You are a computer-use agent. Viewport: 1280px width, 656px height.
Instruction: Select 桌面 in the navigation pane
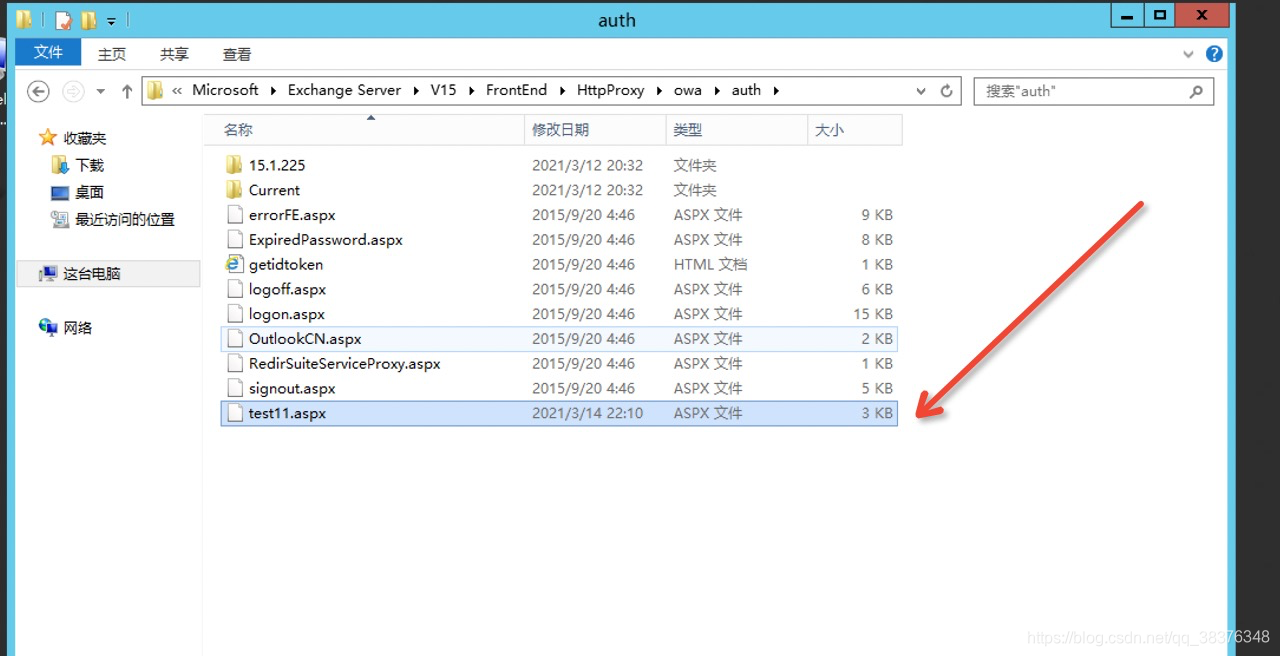tap(89, 192)
